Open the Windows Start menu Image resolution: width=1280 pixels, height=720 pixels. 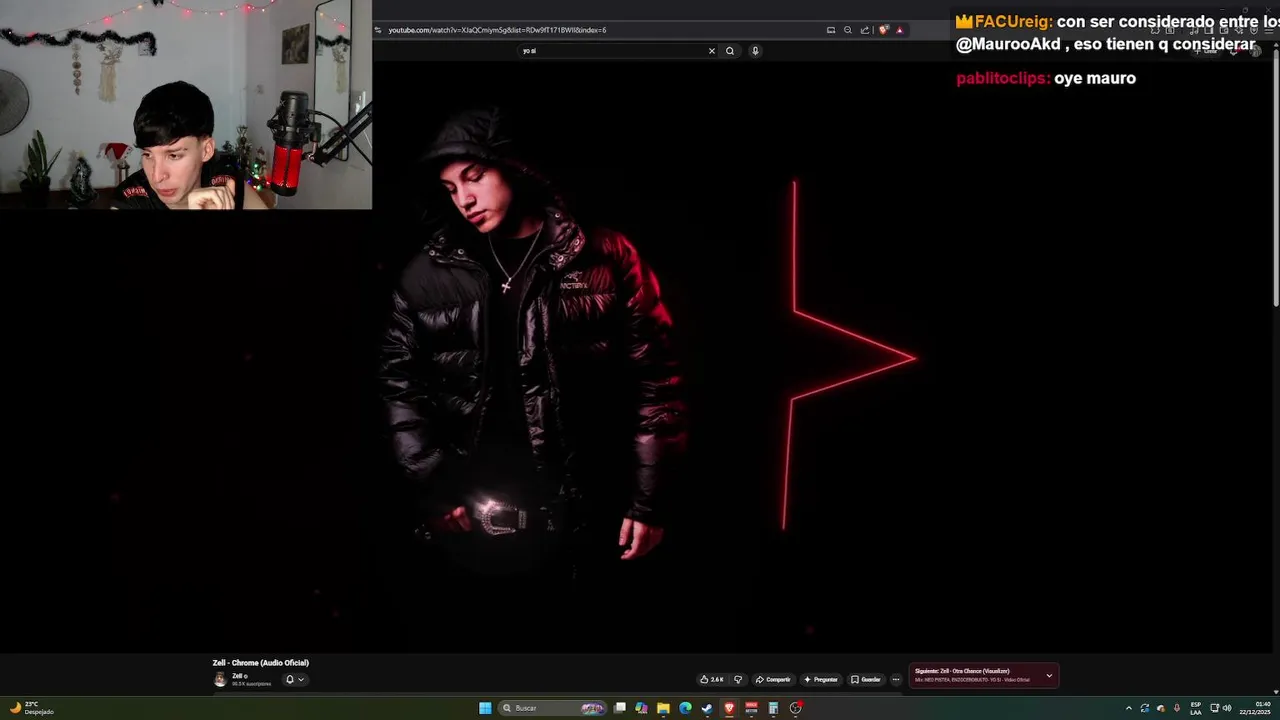coord(485,708)
